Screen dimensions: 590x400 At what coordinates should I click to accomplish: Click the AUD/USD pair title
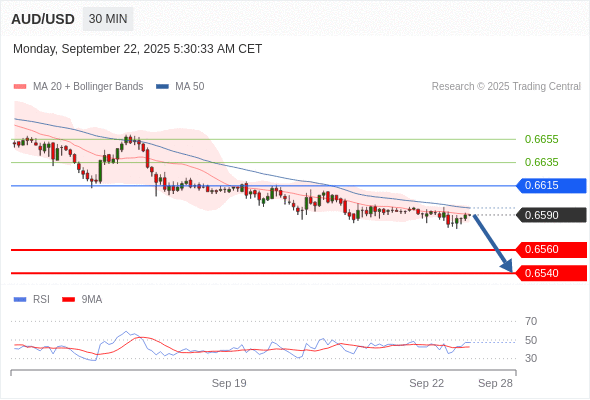coord(43,19)
